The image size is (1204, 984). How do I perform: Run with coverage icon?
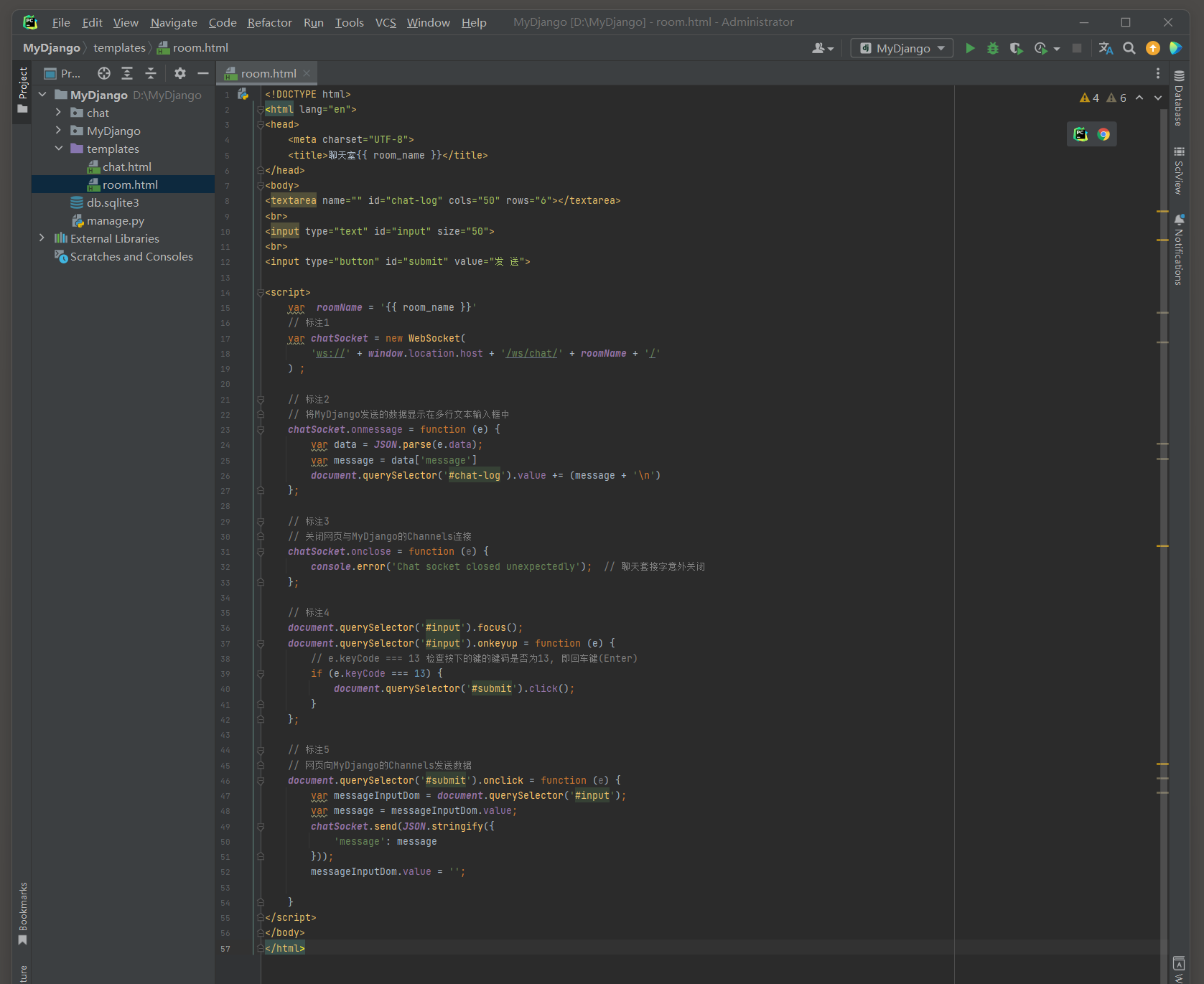point(1016,48)
